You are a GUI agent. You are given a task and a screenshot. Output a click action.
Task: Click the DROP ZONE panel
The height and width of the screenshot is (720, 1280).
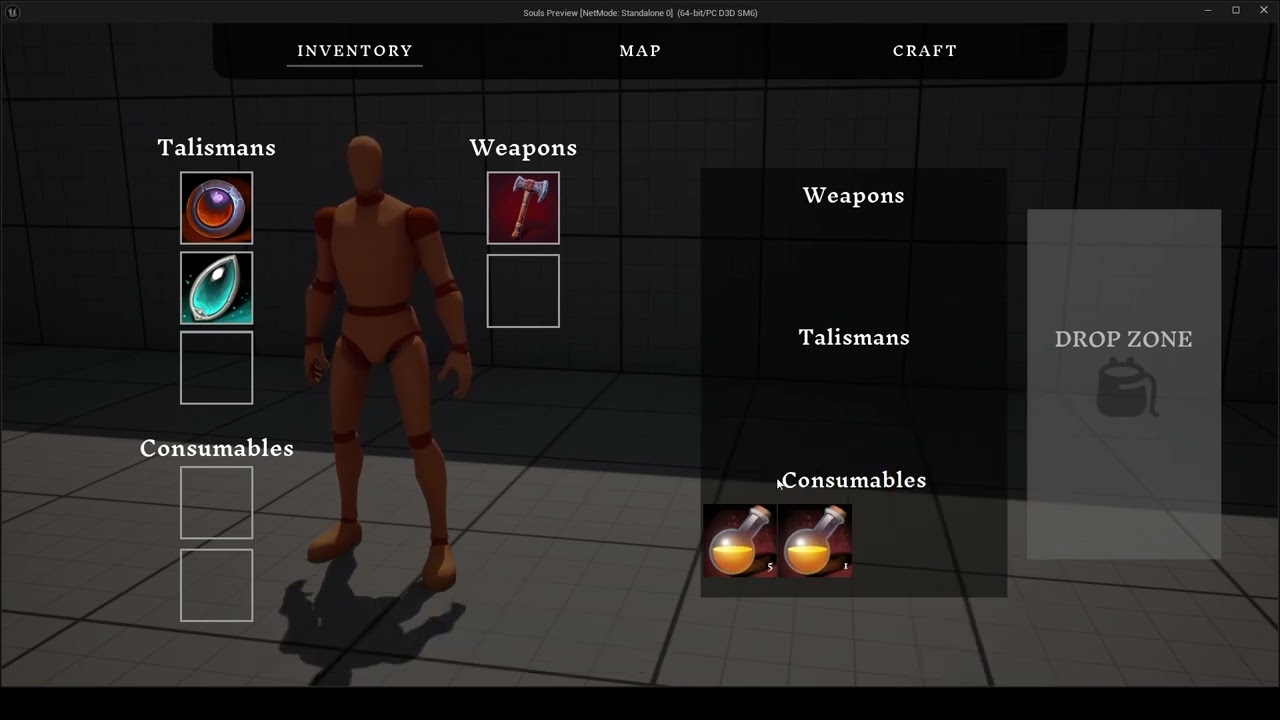tap(1124, 384)
